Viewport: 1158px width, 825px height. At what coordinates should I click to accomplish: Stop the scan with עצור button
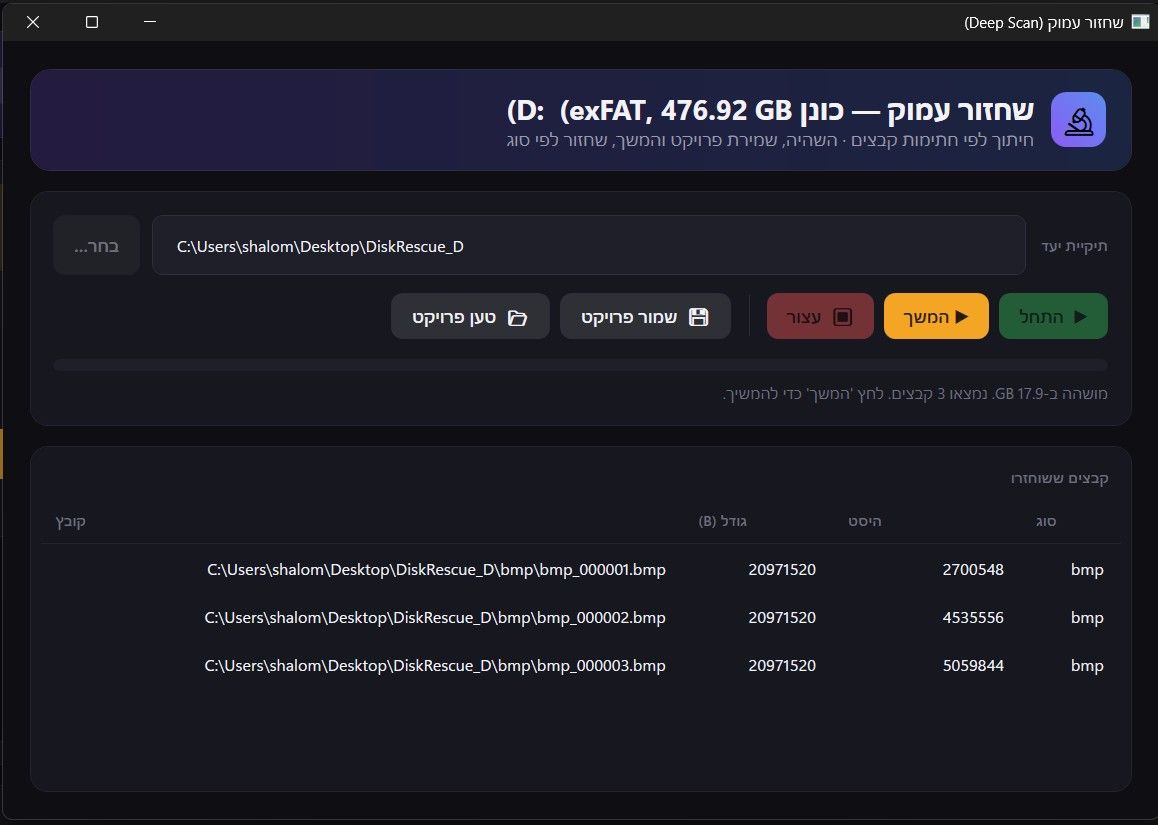(x=820, y=316)
